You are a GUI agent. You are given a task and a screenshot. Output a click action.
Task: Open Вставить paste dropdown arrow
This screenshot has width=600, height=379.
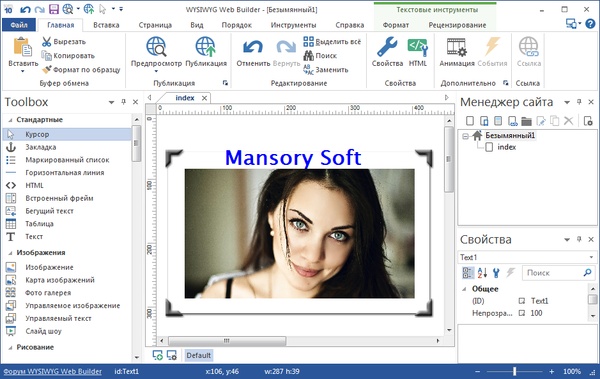pyautogui.click(x=23, y=71)
